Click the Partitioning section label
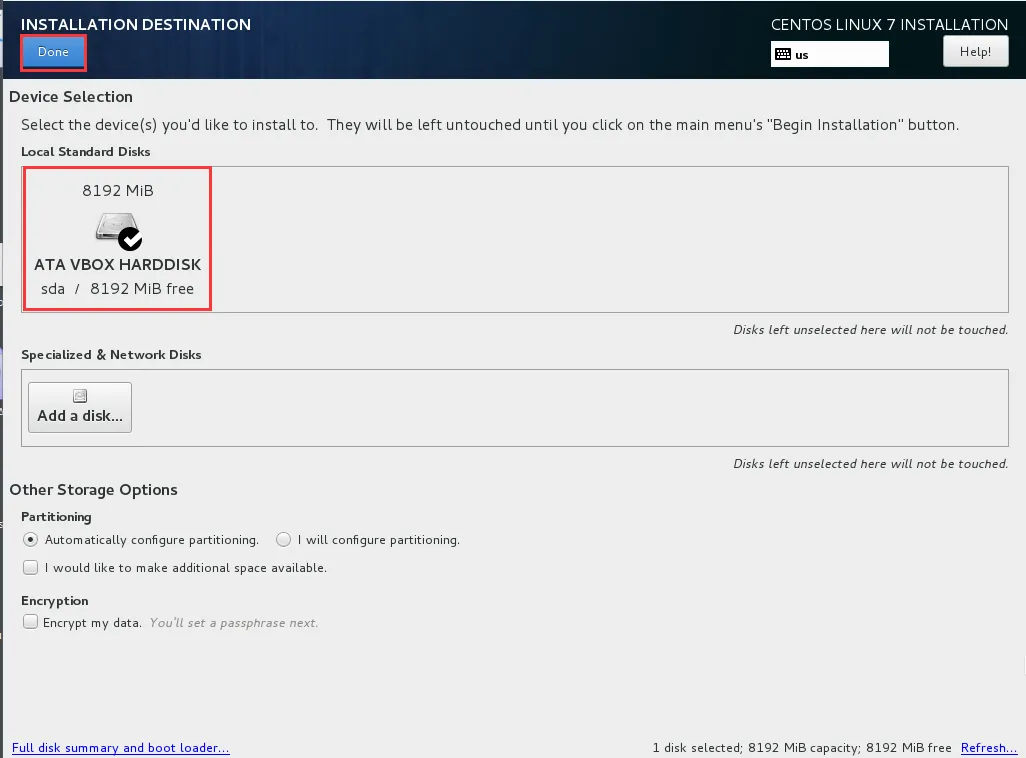The width and height of the screenshot is (1026, 758). coord(56,516)
